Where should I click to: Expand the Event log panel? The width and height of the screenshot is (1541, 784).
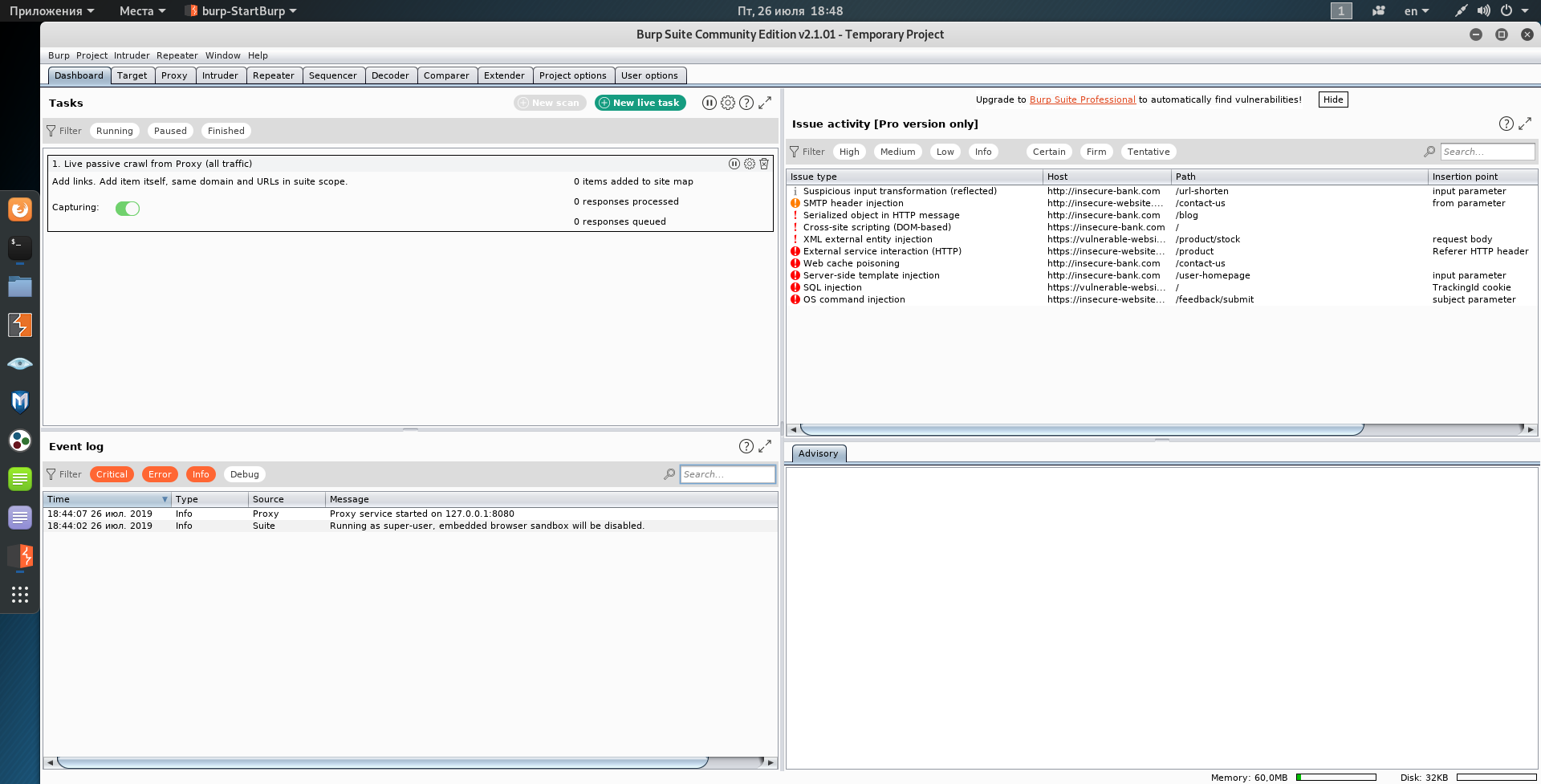(x=765, y=446)
